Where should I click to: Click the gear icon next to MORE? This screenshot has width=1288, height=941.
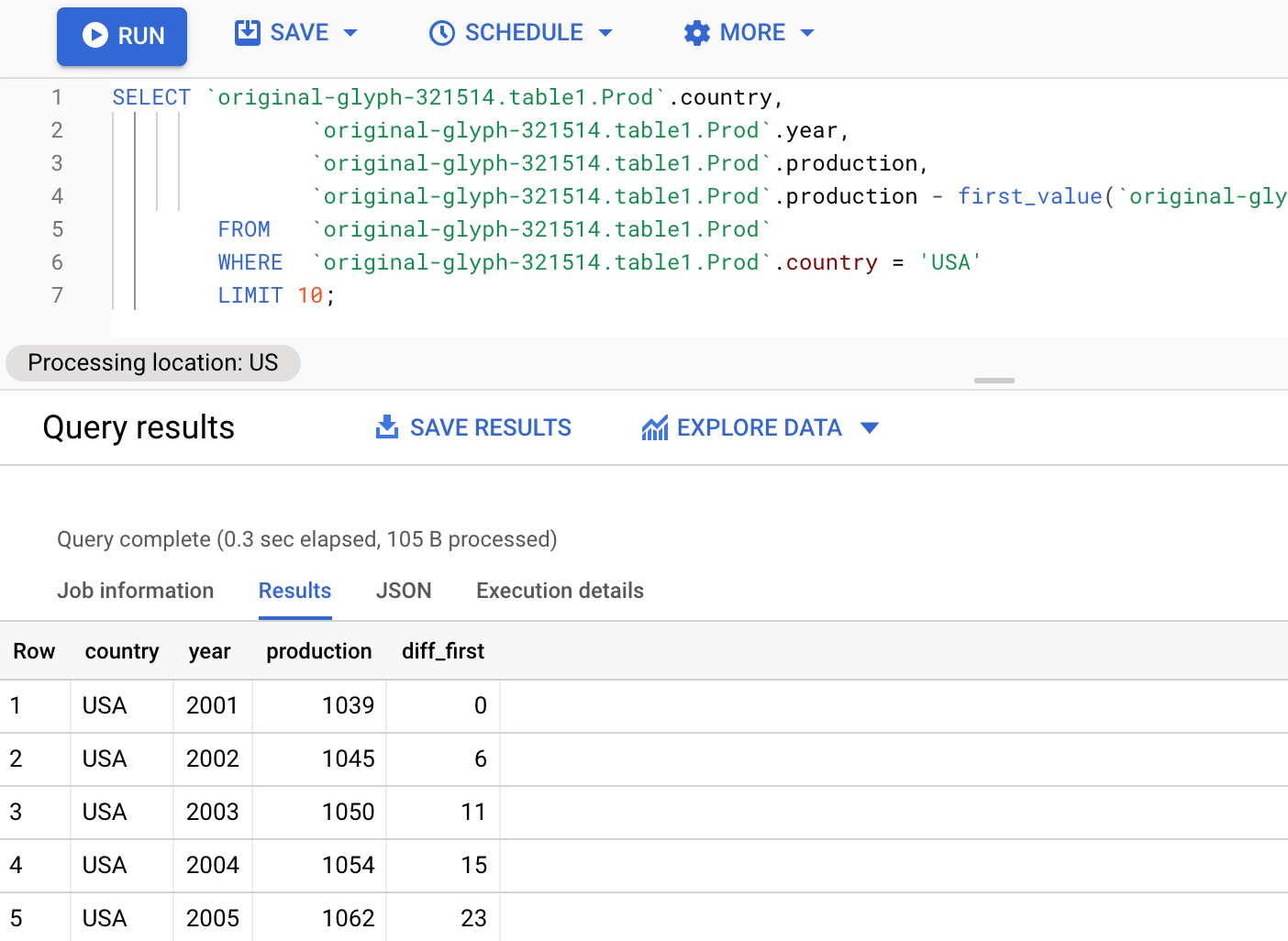[696, 32]
